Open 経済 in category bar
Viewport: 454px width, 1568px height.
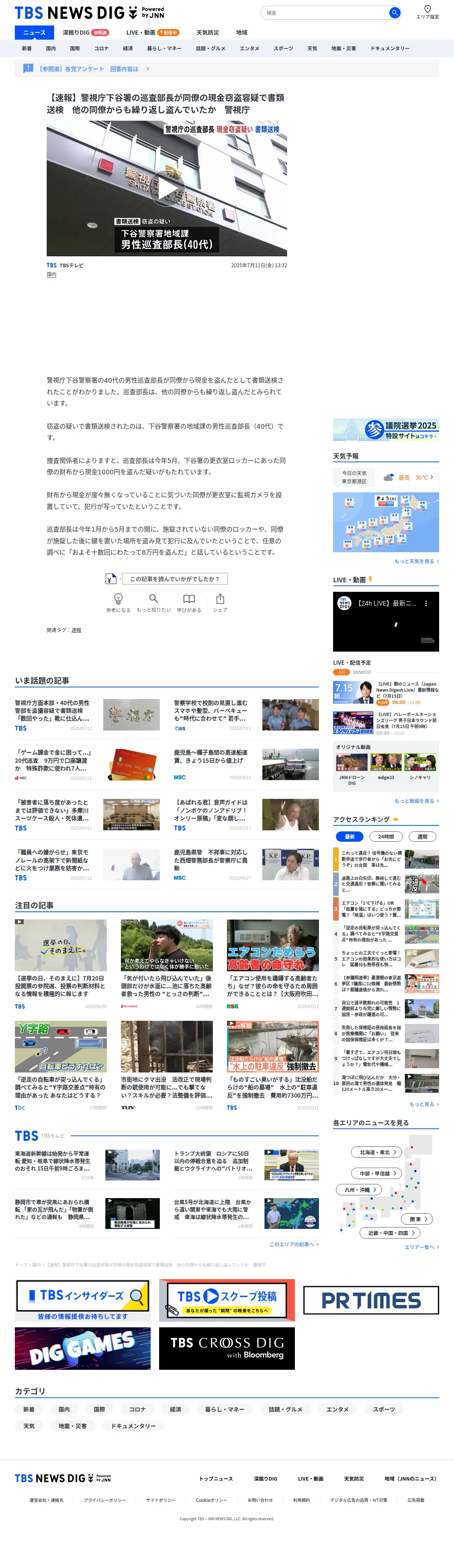(128, 49)
